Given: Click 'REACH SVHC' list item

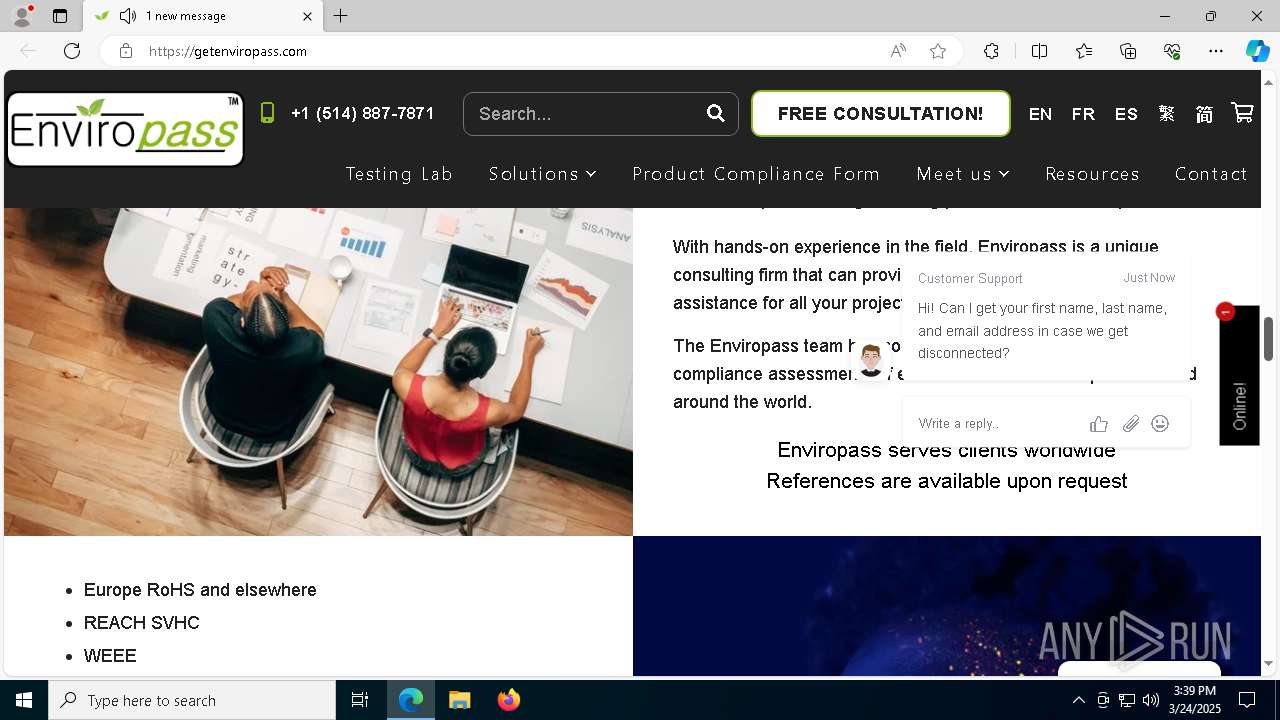Looking at the screenshot, I should click(142, 623).
